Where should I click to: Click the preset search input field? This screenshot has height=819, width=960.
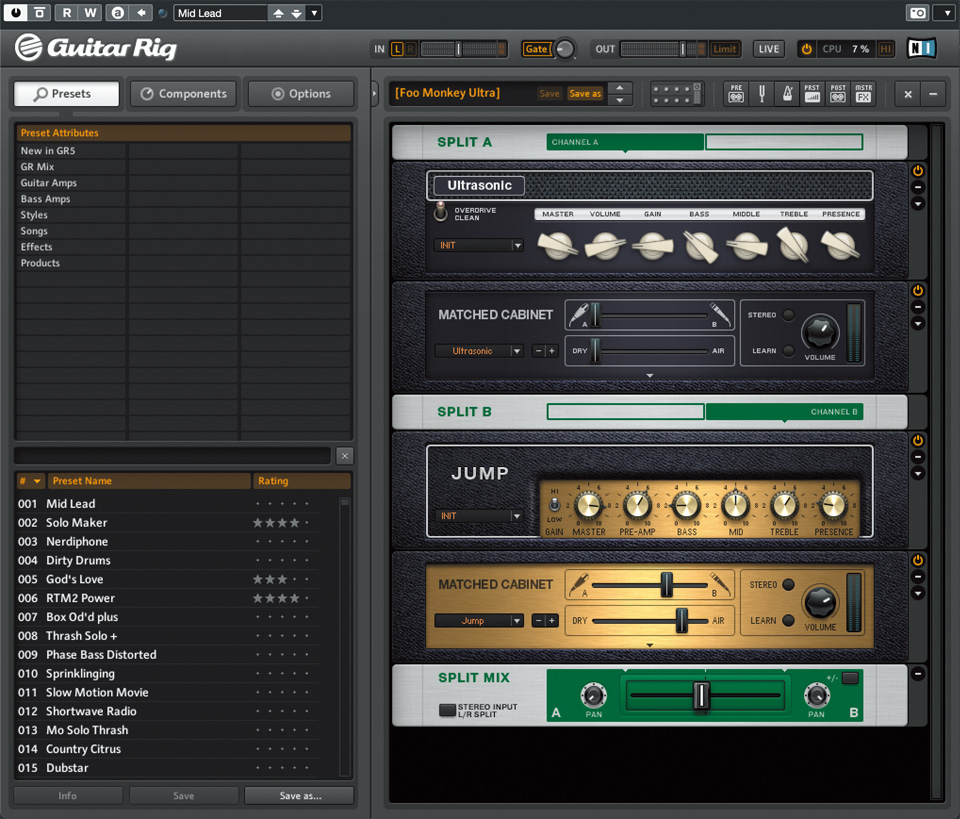pos(173,455)
